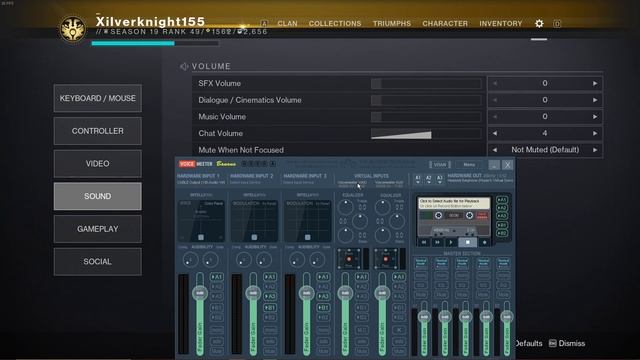The width and height of the screenshot is (640, 360).
Task: Click the stop button on the cassette recorder
Action: (x=467, y=242)
